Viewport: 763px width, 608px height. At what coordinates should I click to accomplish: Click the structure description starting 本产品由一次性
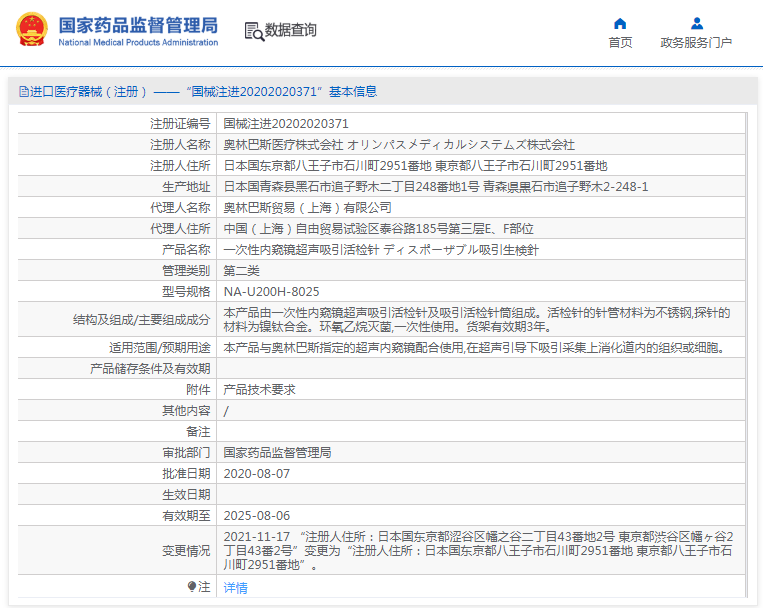477,319
